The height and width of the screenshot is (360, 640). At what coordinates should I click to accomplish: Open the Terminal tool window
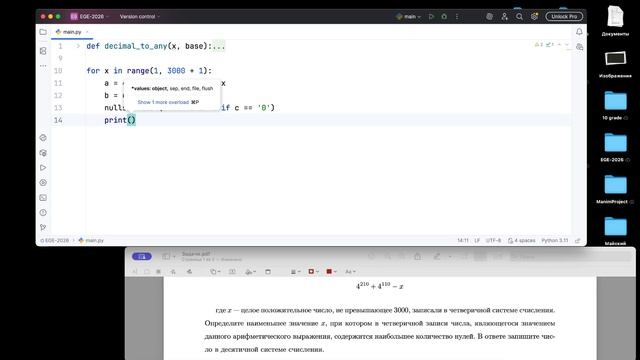tap(43, 198)
